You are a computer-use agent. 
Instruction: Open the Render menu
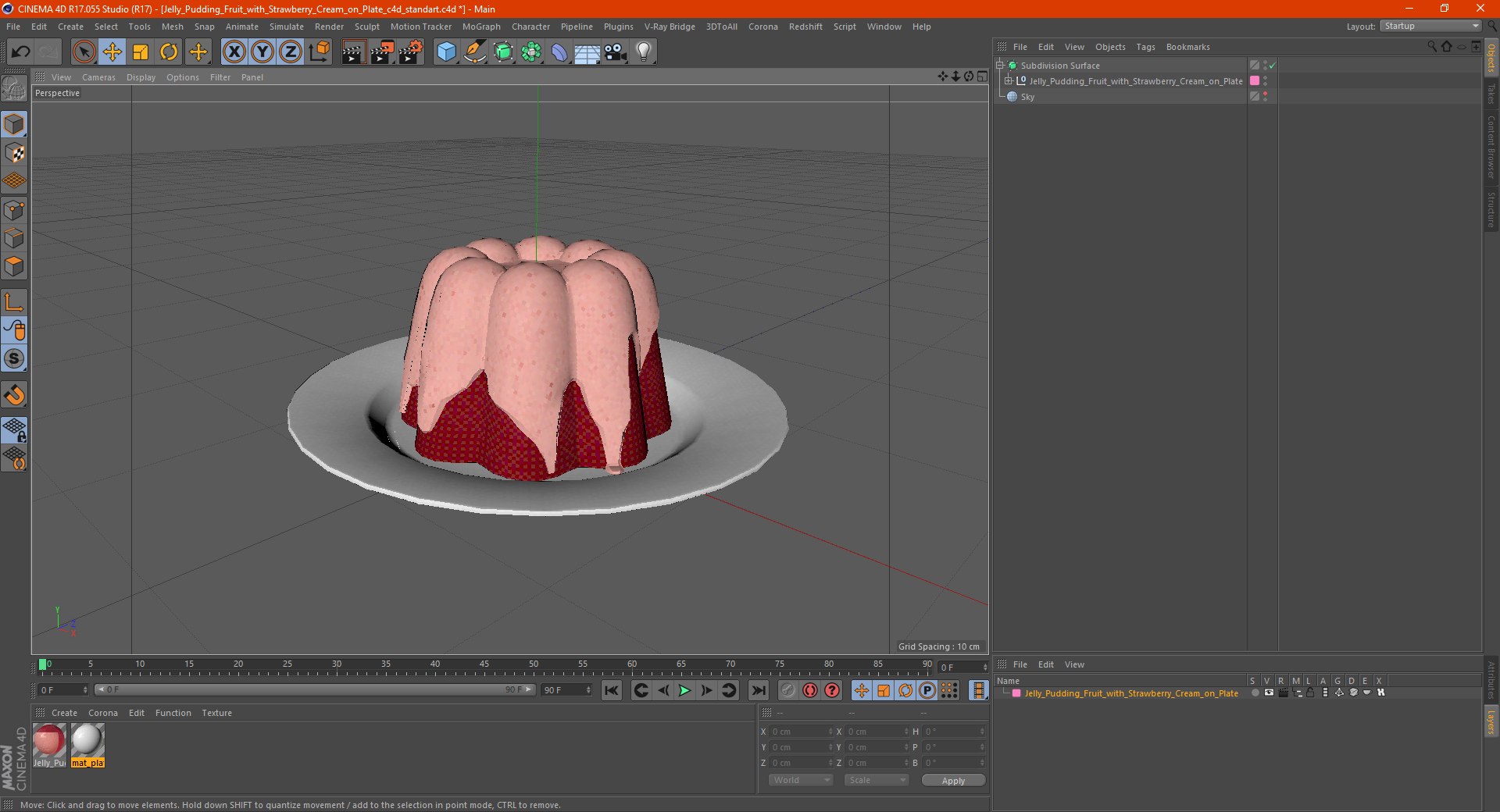pos(329,27)
